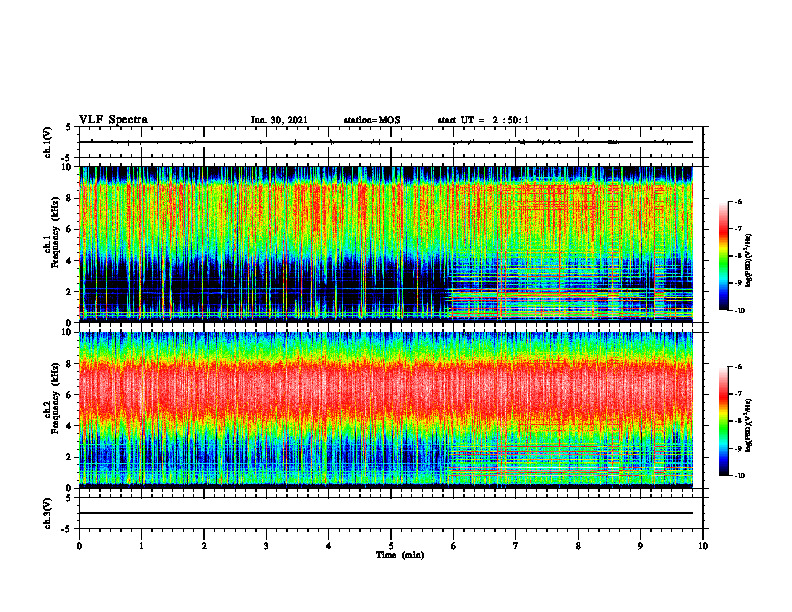
Task: Click the "Time (min)" x-axis label
Action: [400, 555]
